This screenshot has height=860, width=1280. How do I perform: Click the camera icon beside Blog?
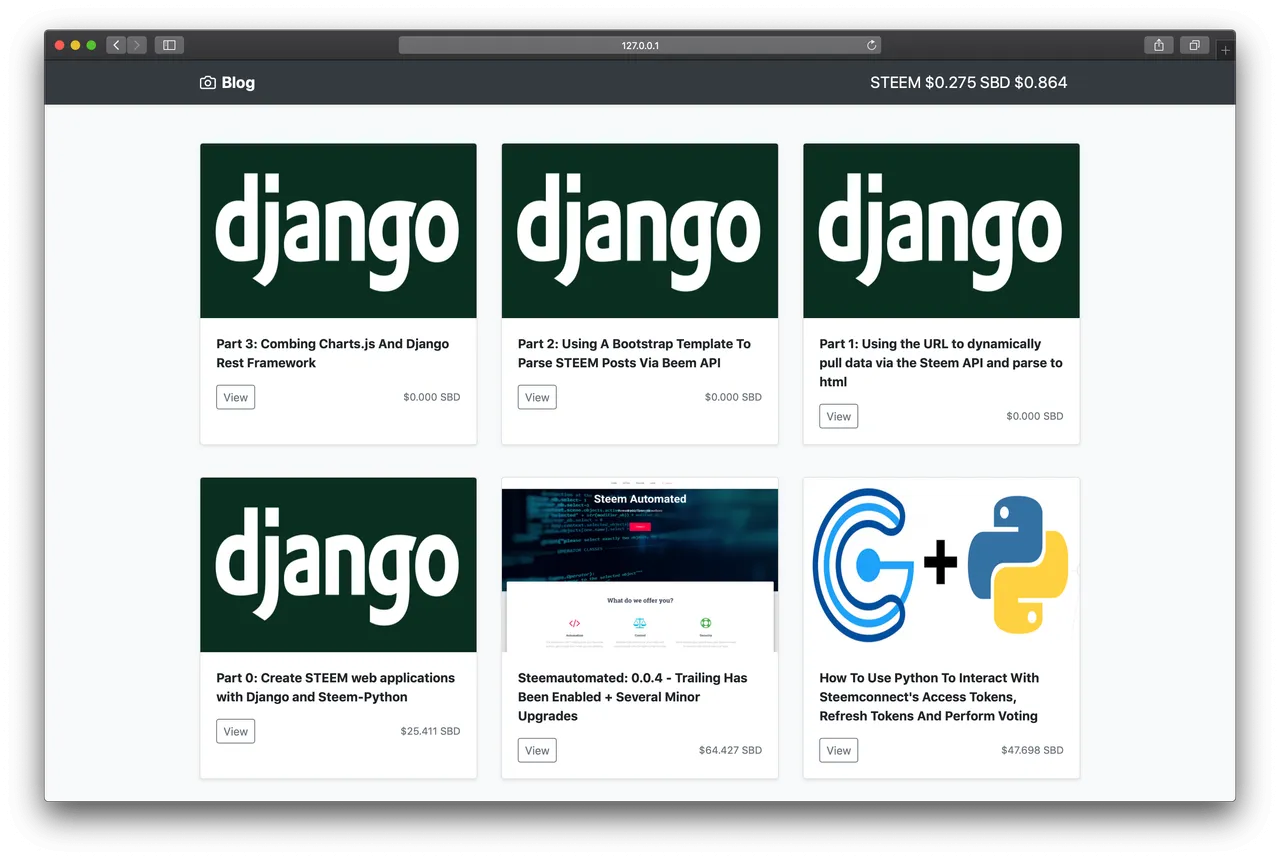pos(208,83)
